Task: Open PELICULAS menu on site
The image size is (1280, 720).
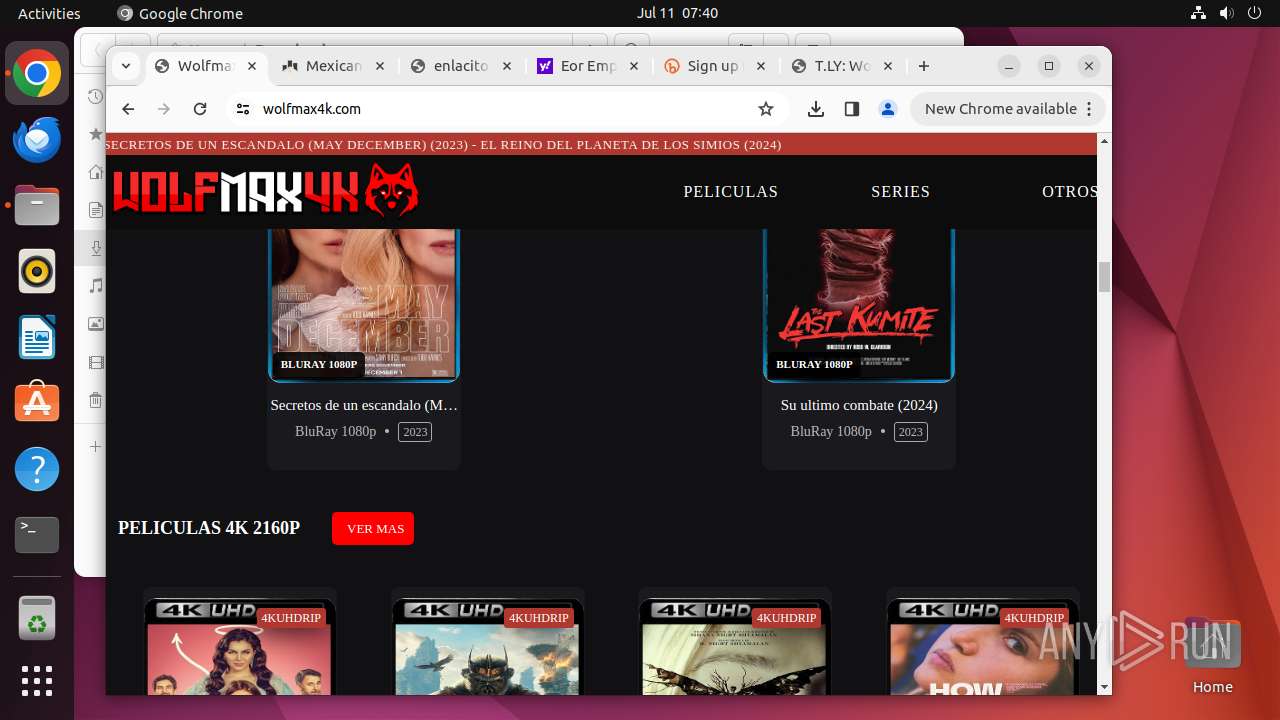Action: click(730, 191)
